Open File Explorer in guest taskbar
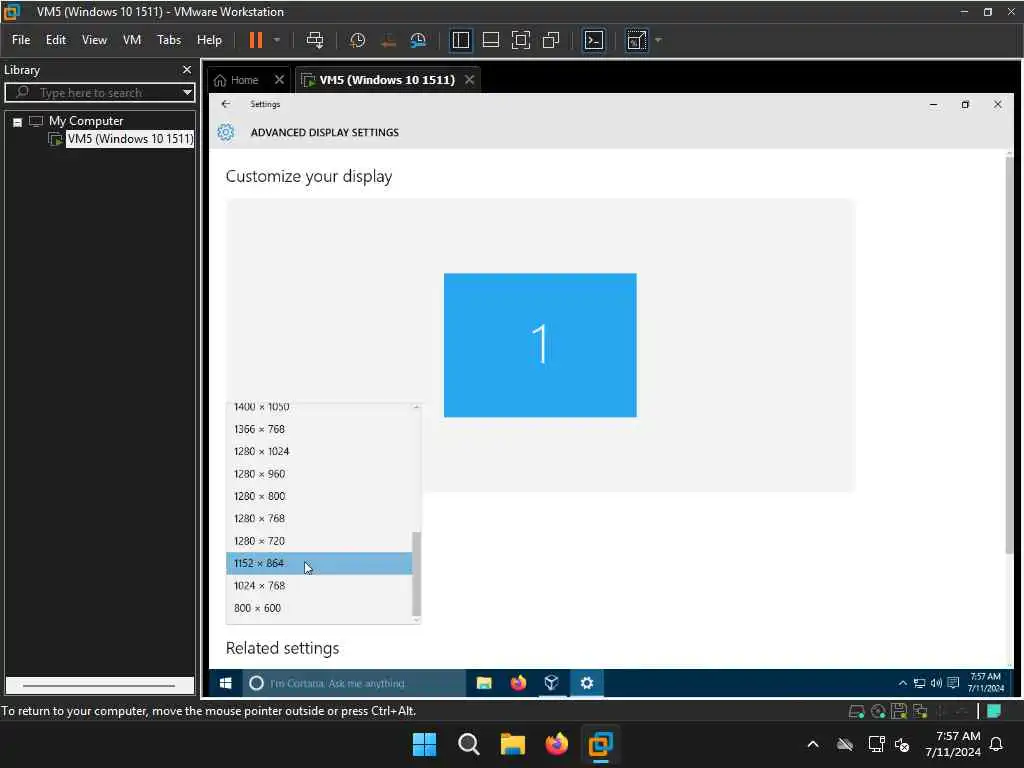This screenshot has height=768, width=1024. pyautogui.click(x=484, y=683)
